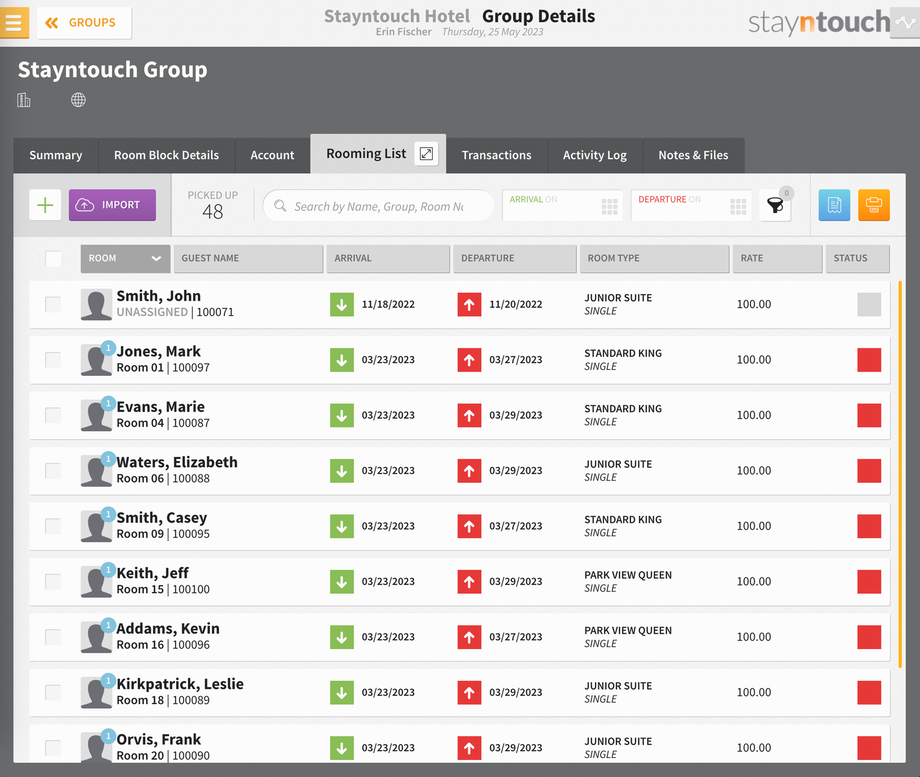Click the red departure arrow for Evans, Marie
The image size is (920, 777).
coord(469,415)
